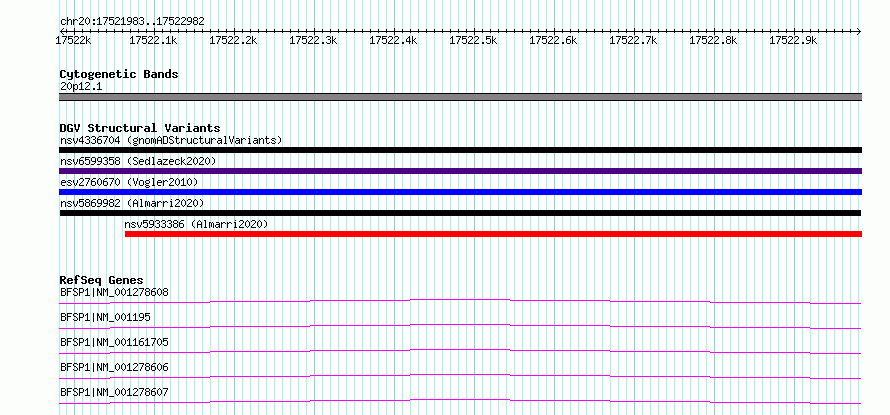Open the BFSP1|NM_001195 transcript label

[x=105, y=317]
